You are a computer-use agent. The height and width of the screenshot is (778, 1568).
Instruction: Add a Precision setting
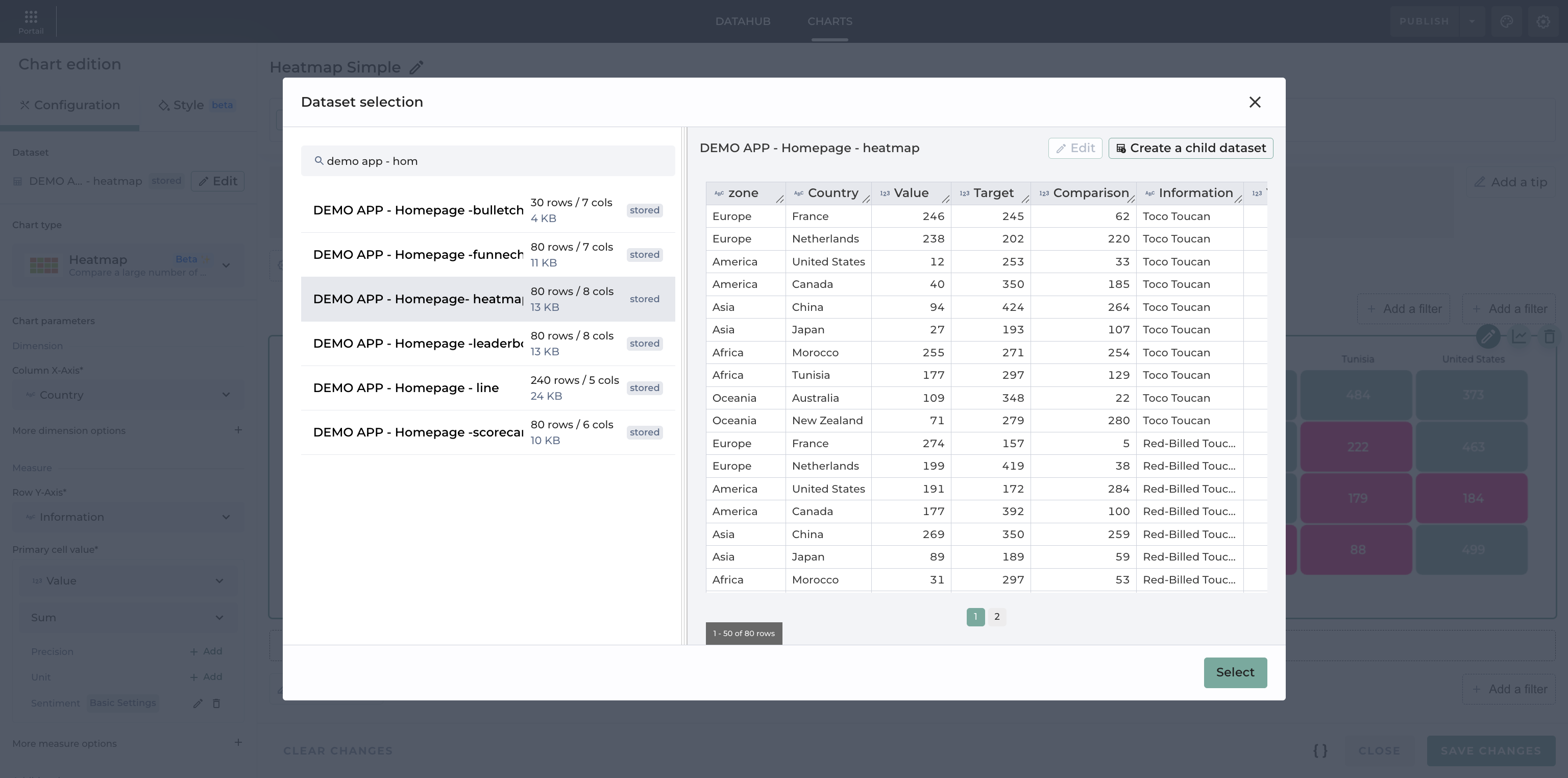coord(206,651)
